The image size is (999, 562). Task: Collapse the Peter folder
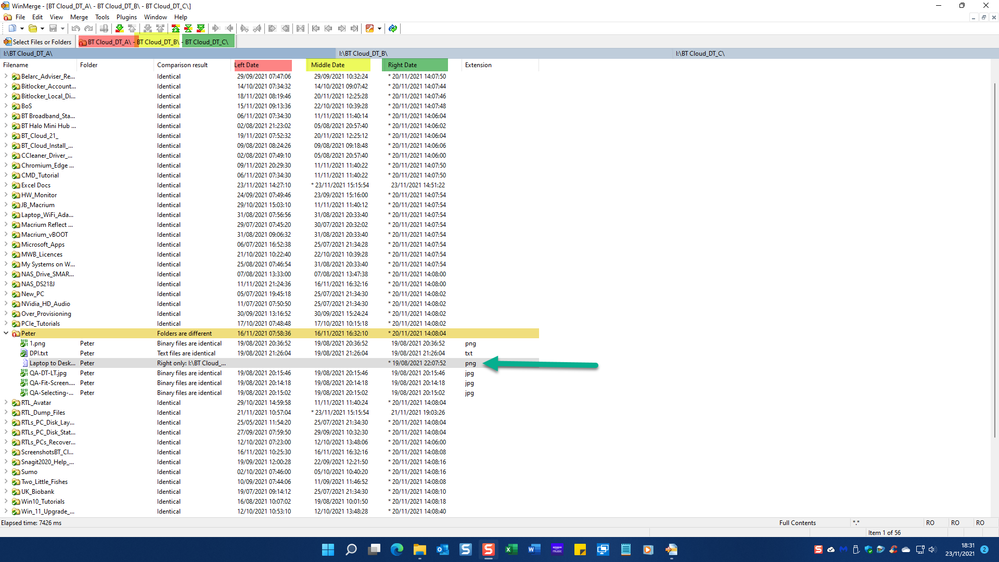6,334
